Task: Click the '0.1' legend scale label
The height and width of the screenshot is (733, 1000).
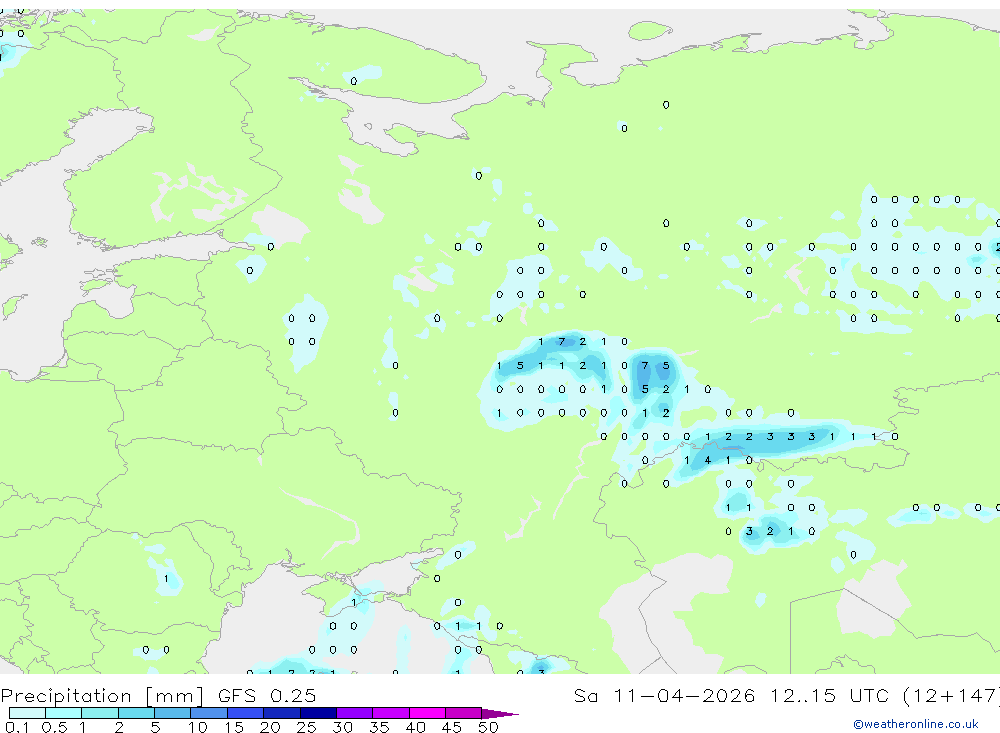Action: tap(16, 727)
